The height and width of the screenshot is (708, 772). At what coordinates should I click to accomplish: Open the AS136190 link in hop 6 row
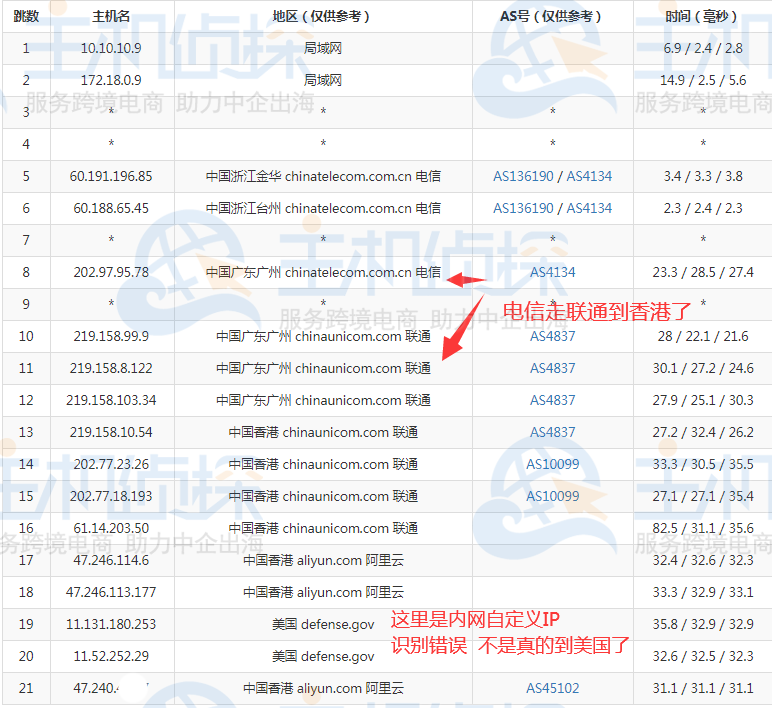[523, 208]
